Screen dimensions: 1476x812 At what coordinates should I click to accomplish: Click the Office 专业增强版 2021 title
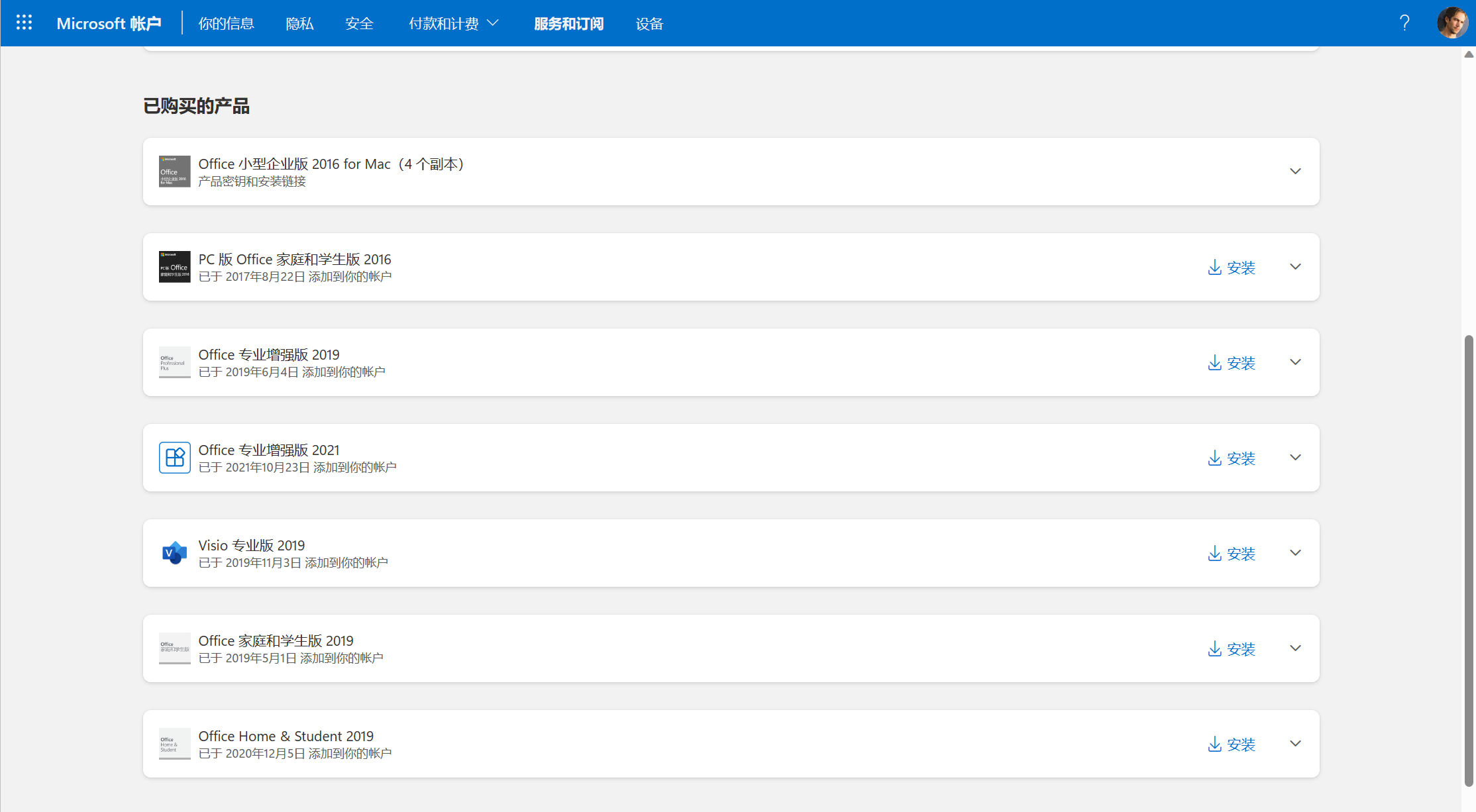(269, 450)
